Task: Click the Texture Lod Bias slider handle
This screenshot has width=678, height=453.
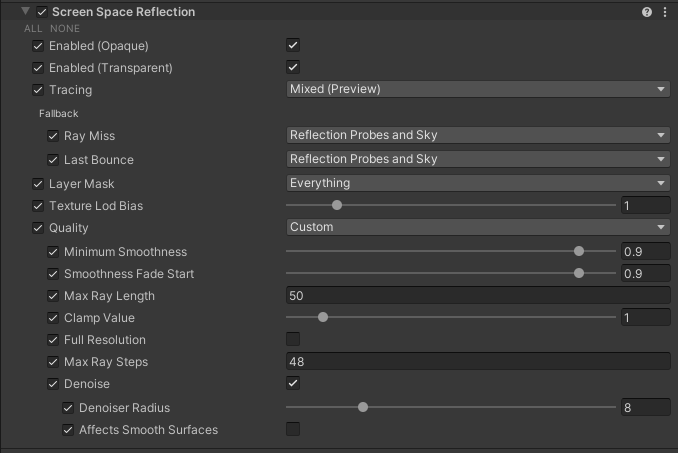Action: 337,206
